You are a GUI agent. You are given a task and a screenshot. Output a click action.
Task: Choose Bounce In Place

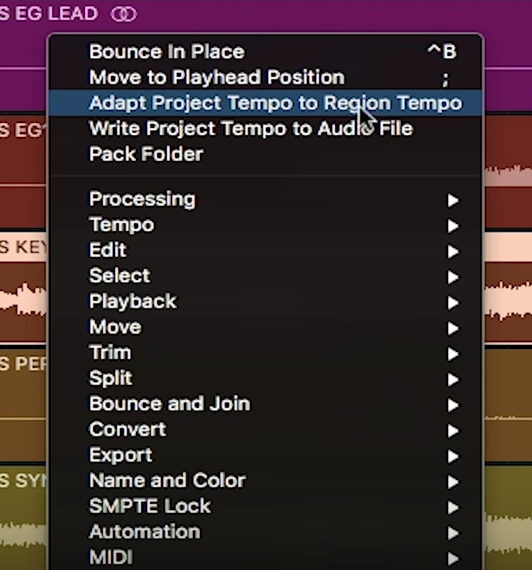[x=265, y=52]
